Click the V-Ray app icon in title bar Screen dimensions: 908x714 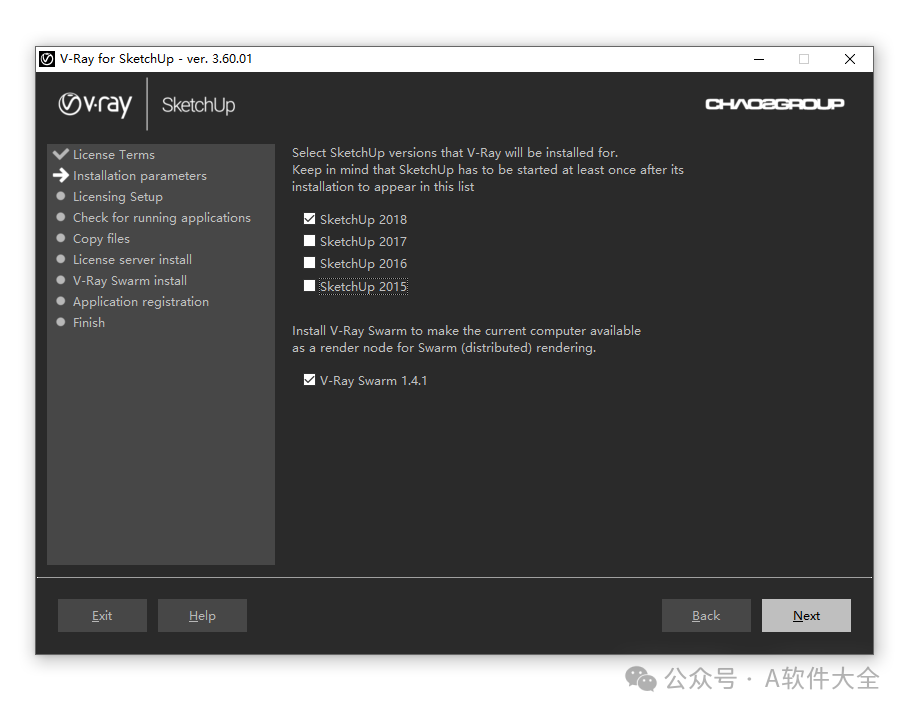(47, 59)
